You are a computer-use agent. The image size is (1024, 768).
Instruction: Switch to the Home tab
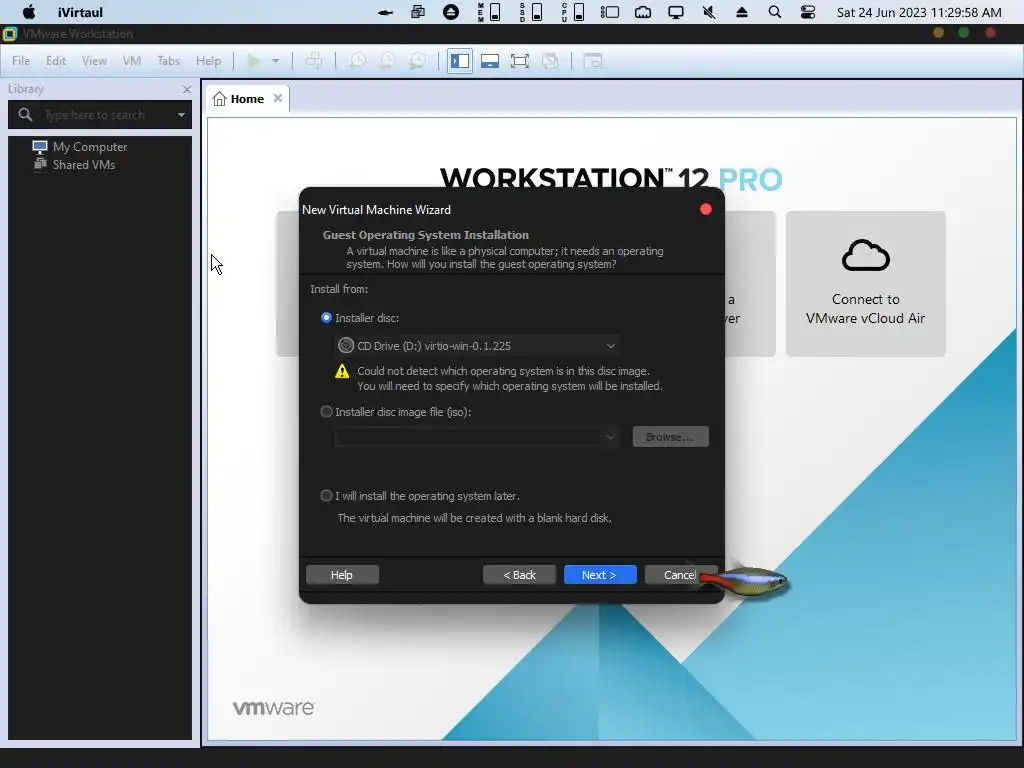[x=247, y=99]
